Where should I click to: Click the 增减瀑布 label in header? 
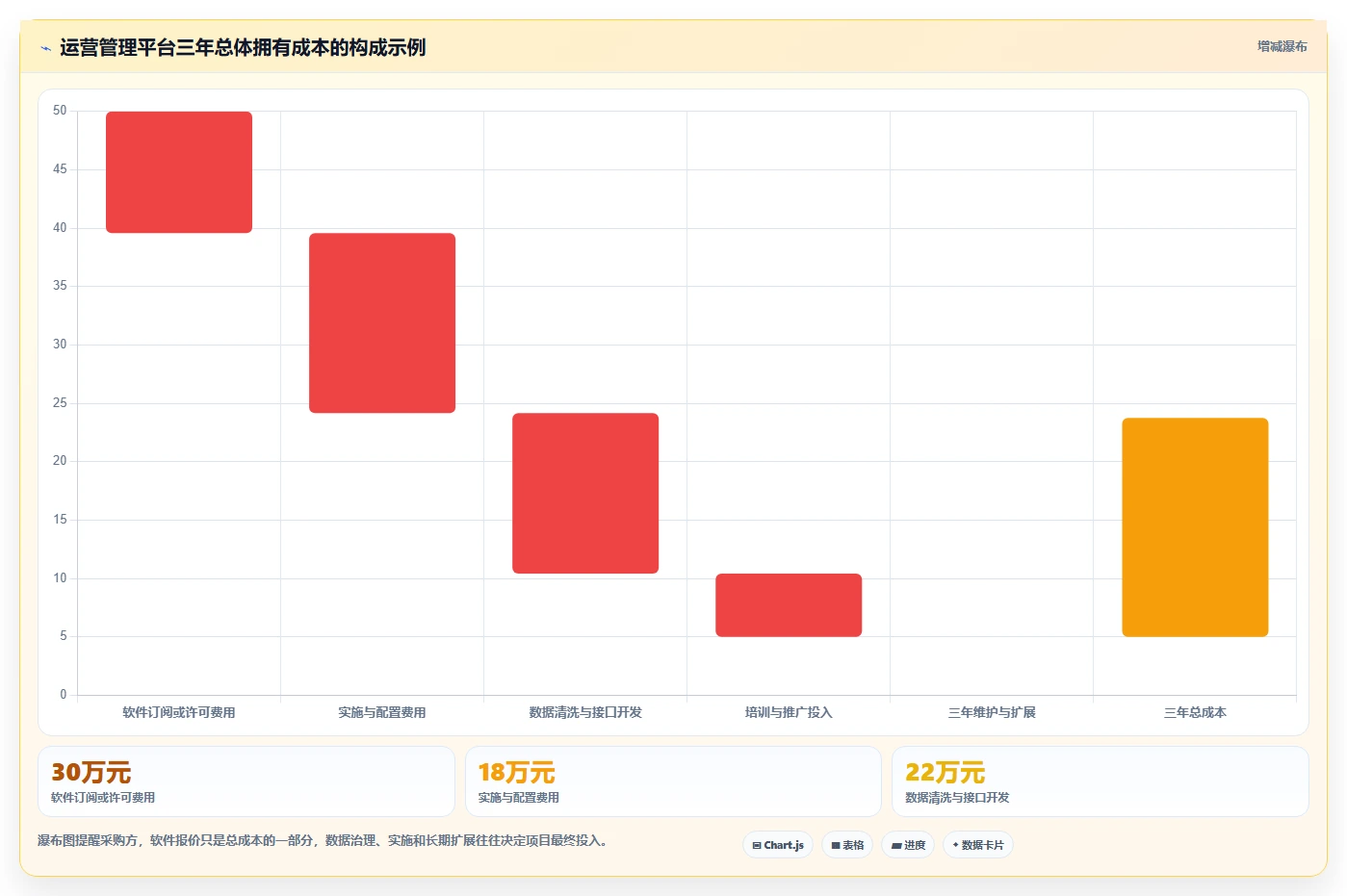tap(1282, 46)
